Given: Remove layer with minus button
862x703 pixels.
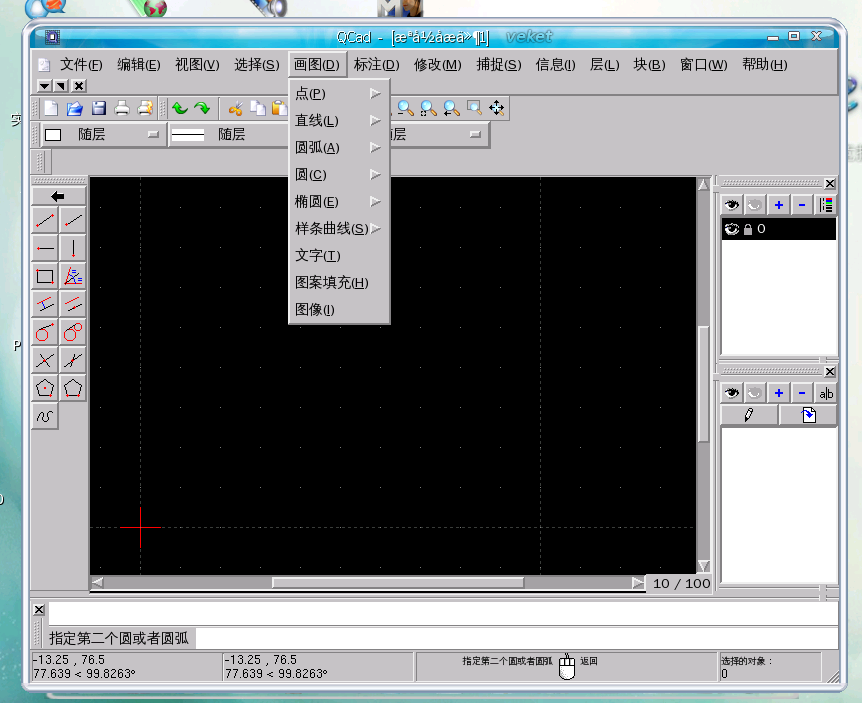Looking at the screenshot, I should click(802, 205).
